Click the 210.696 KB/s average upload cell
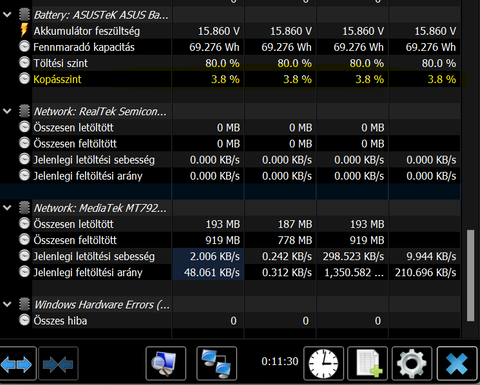480x385 pixels. pos(425,272)
